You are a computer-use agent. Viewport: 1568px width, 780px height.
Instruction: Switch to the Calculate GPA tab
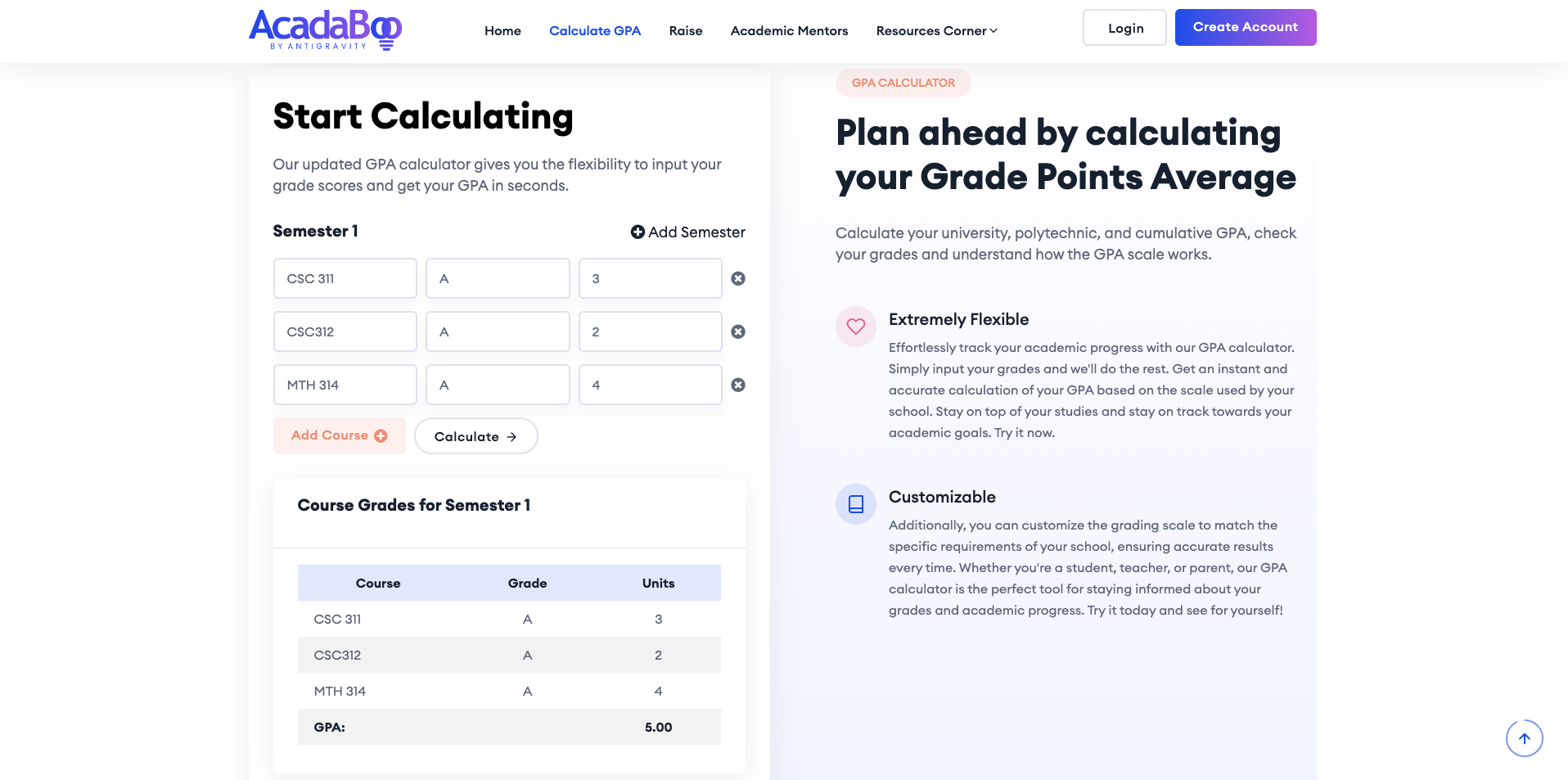tap(595, 30)
